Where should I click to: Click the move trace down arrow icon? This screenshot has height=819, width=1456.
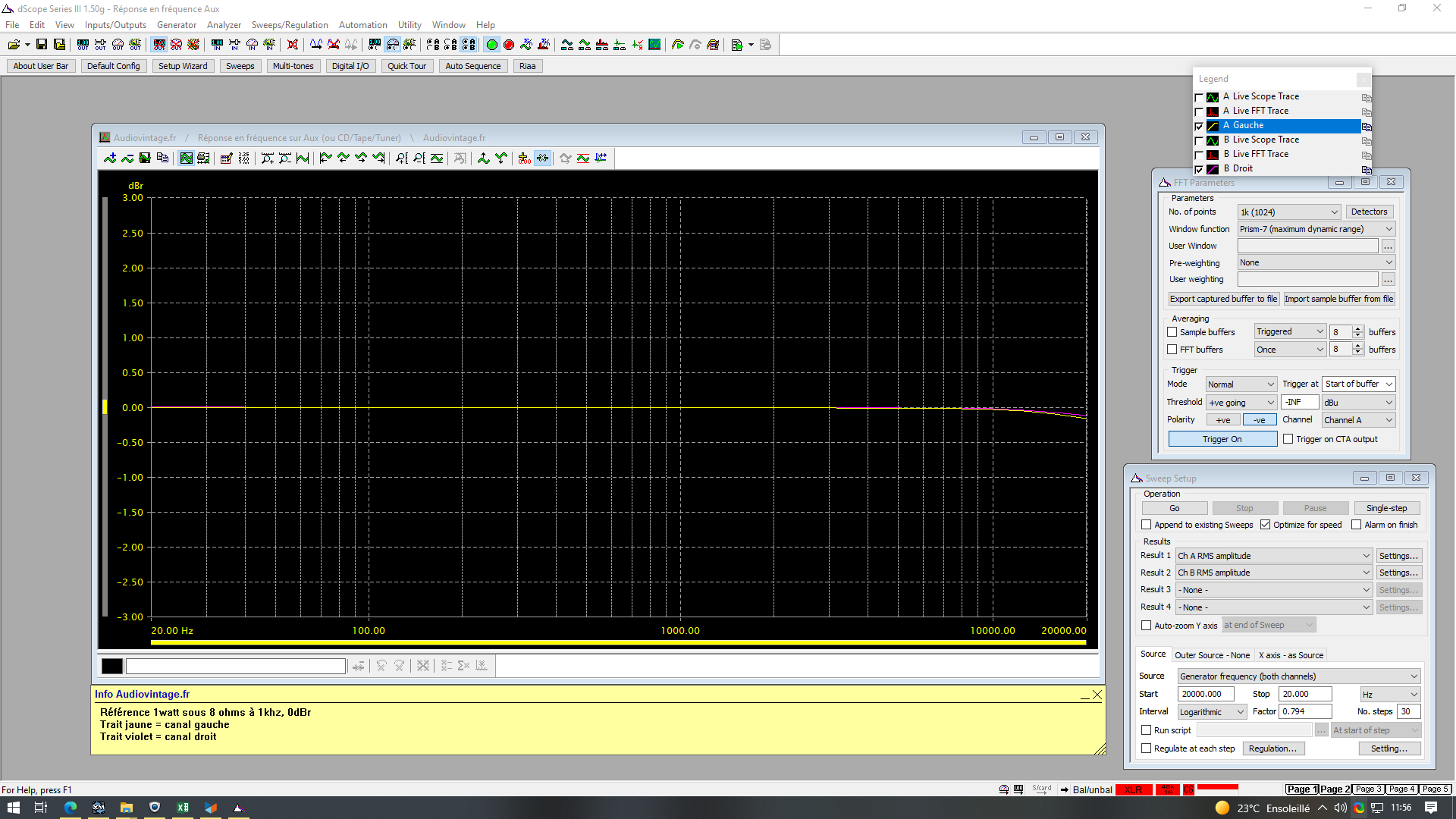[501, 158]
